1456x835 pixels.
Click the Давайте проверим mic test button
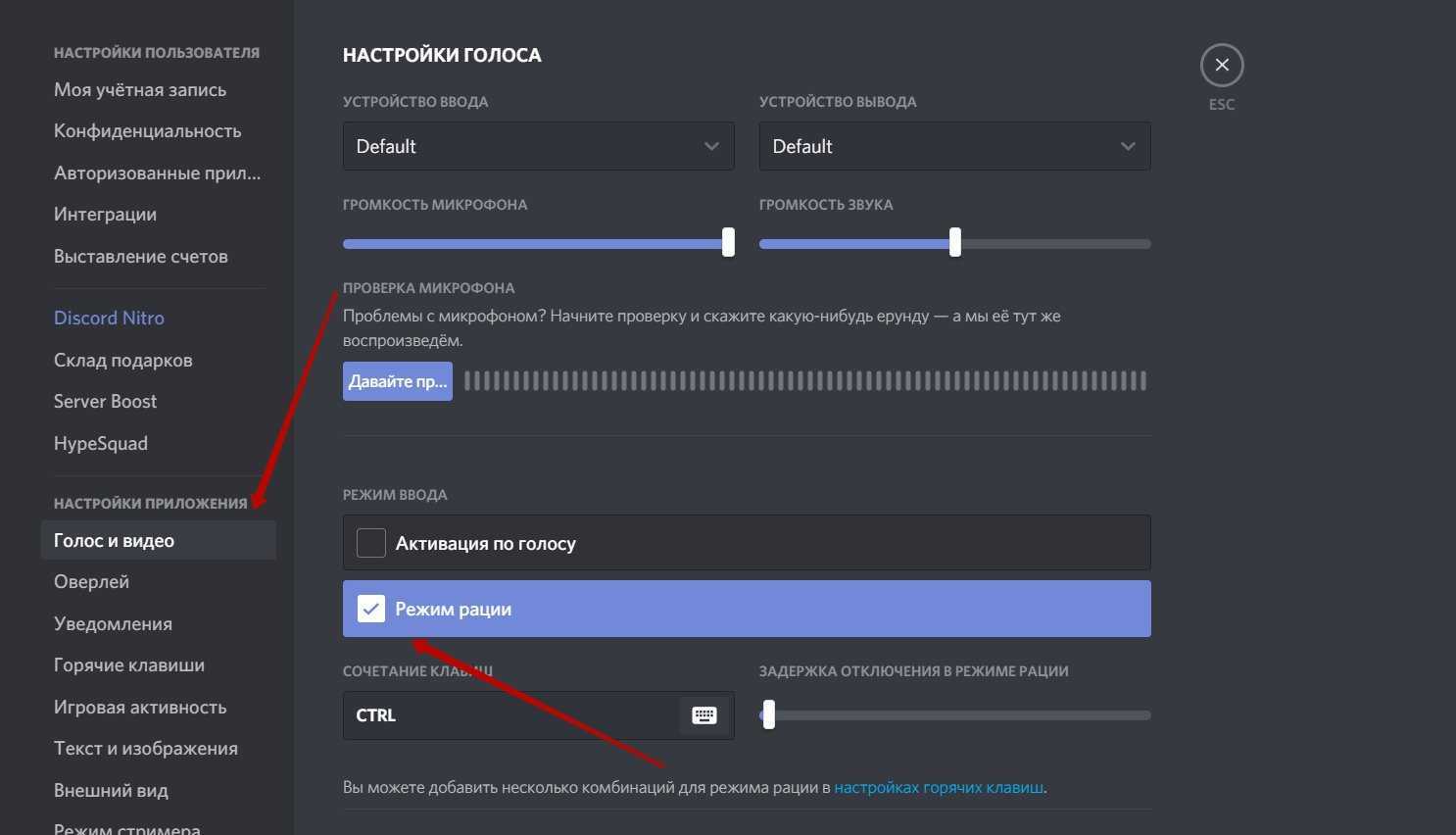398,381
